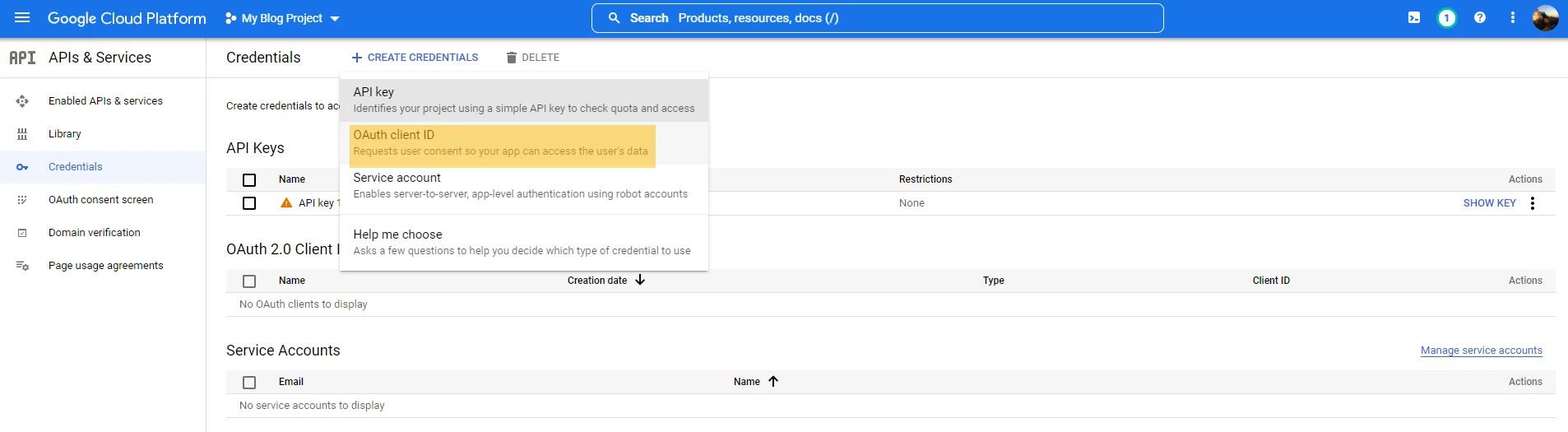Screen dimensions: 1568x432
Task: Activate Cloud Shell terminal icon
Action: 1413,18
